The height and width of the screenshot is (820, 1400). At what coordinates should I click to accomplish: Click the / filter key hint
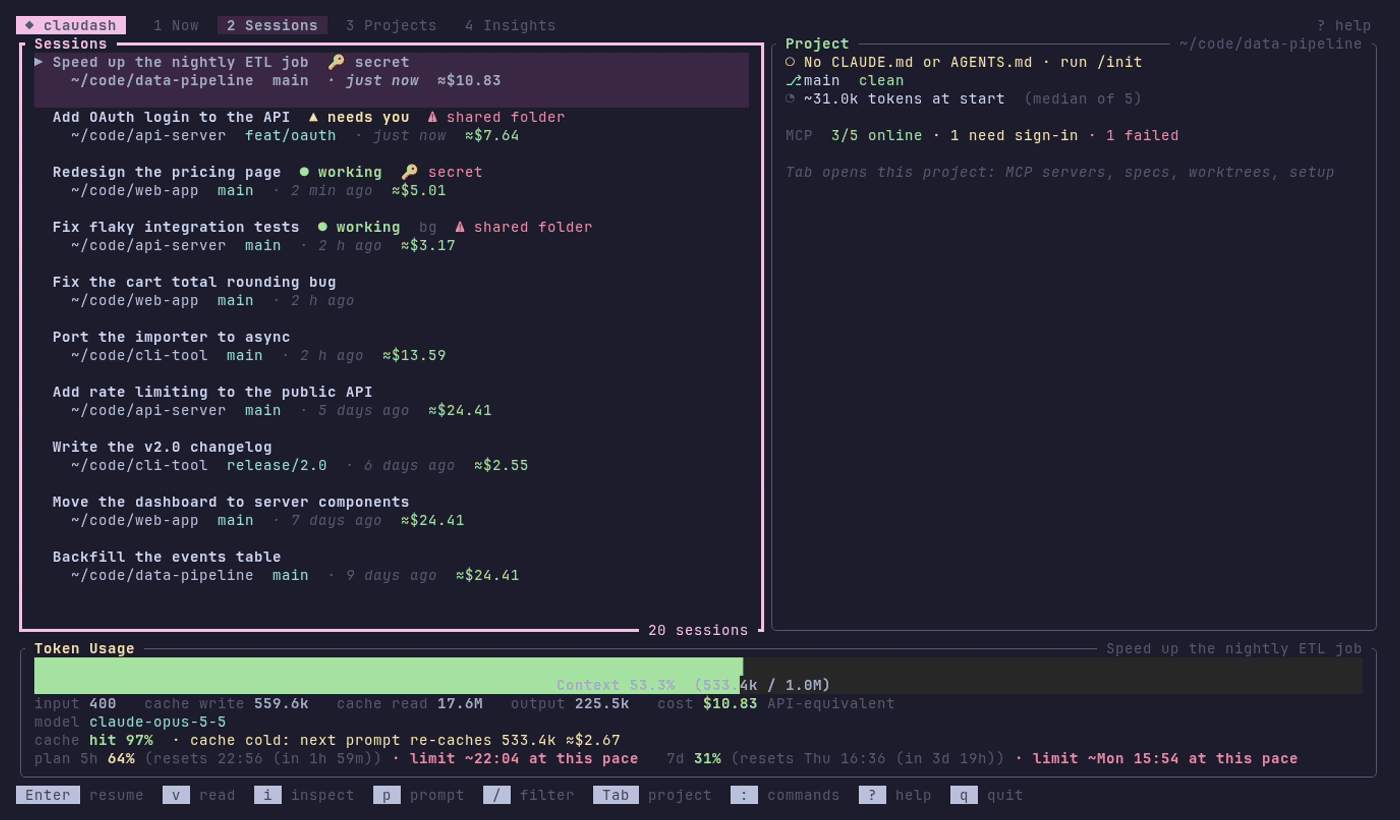529,795
